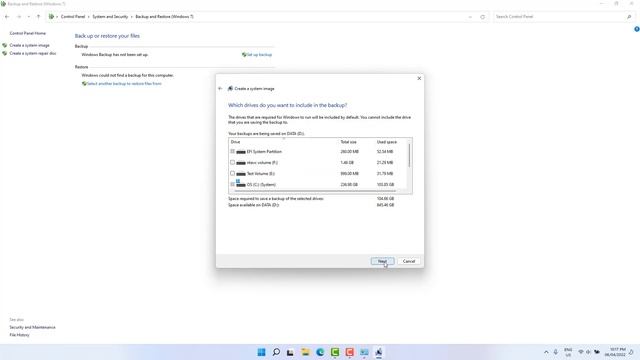Click 'System and Security' in the breadcrumb

pyautogui.click(x=110, y=17)
